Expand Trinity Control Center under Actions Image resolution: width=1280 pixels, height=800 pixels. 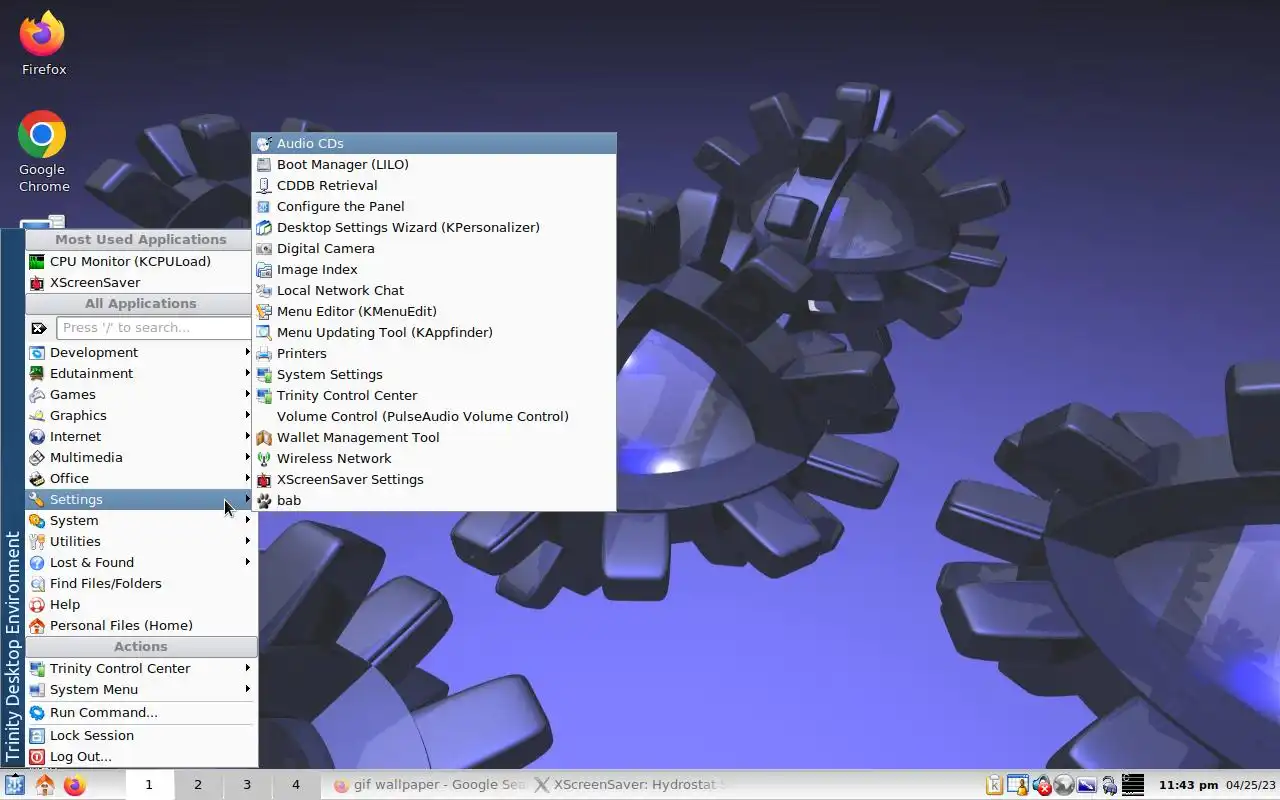coord(140,668)
